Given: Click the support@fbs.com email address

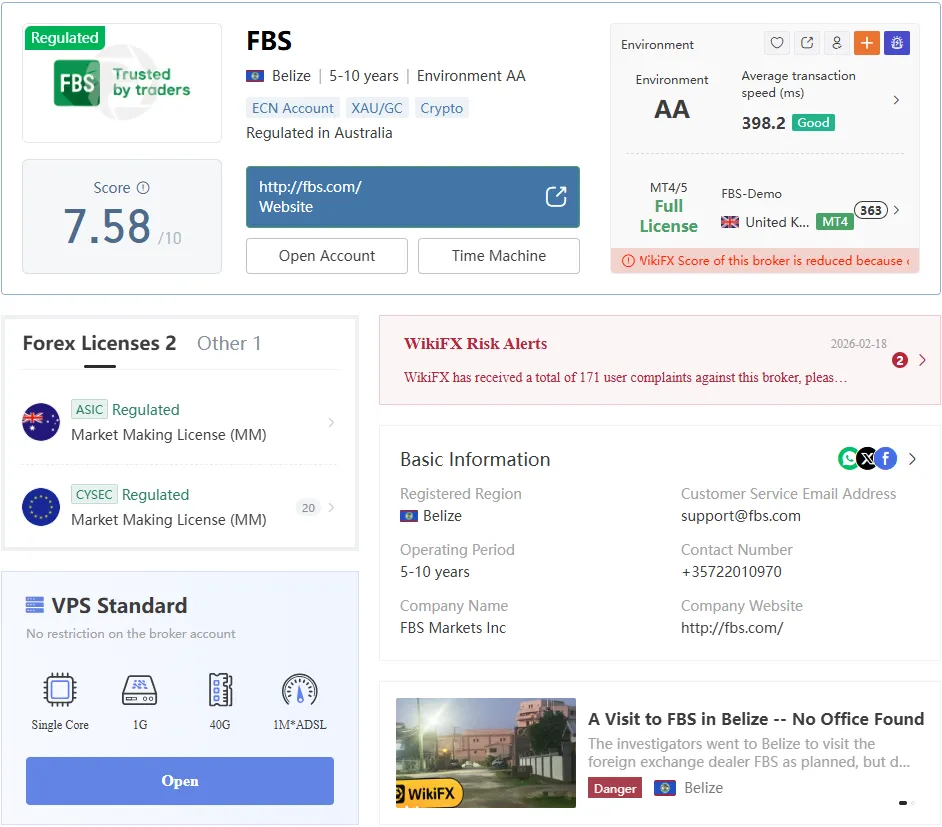Looking at the screenshot, I should pyautogui.click(x=740, y=516).
